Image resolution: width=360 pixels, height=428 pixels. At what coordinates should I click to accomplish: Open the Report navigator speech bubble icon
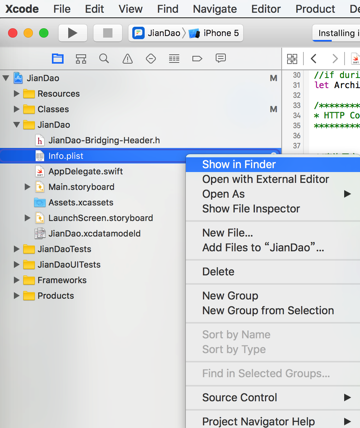221,58
